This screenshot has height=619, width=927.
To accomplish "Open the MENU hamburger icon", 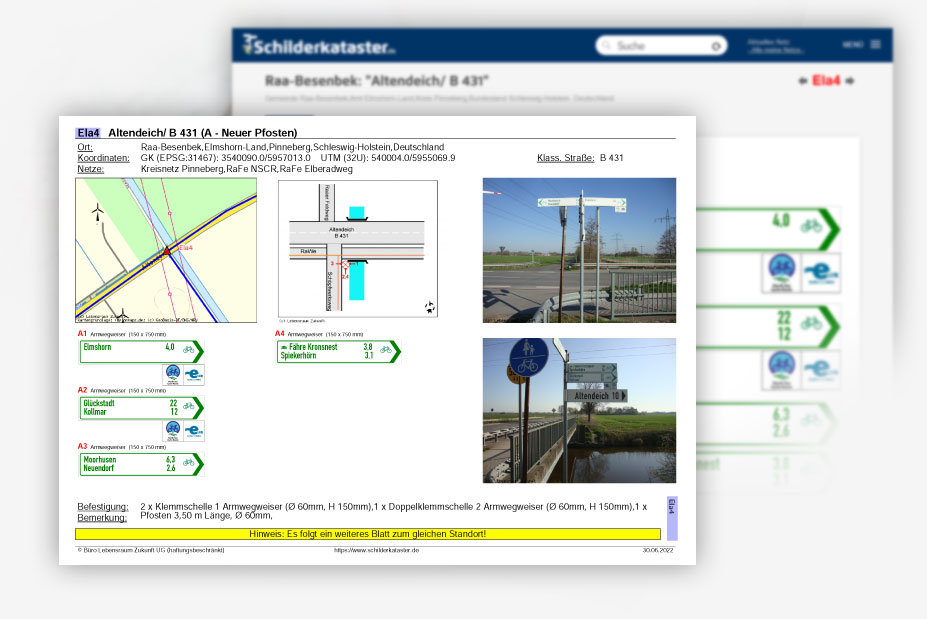I will tap(876, 45).
